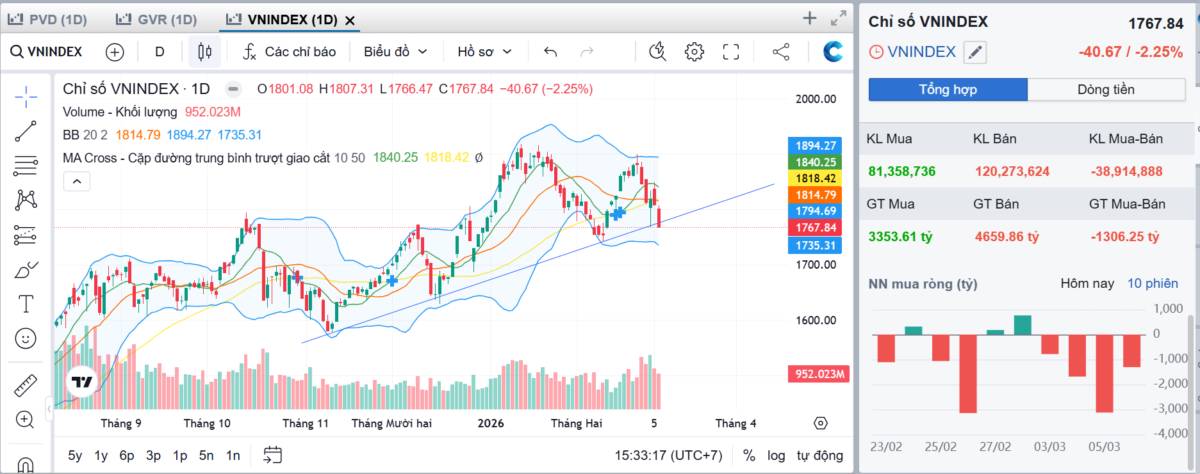This screenshot has height=474, width=1200.
Task: Select the trend line drawing tool
Action: 26,130
